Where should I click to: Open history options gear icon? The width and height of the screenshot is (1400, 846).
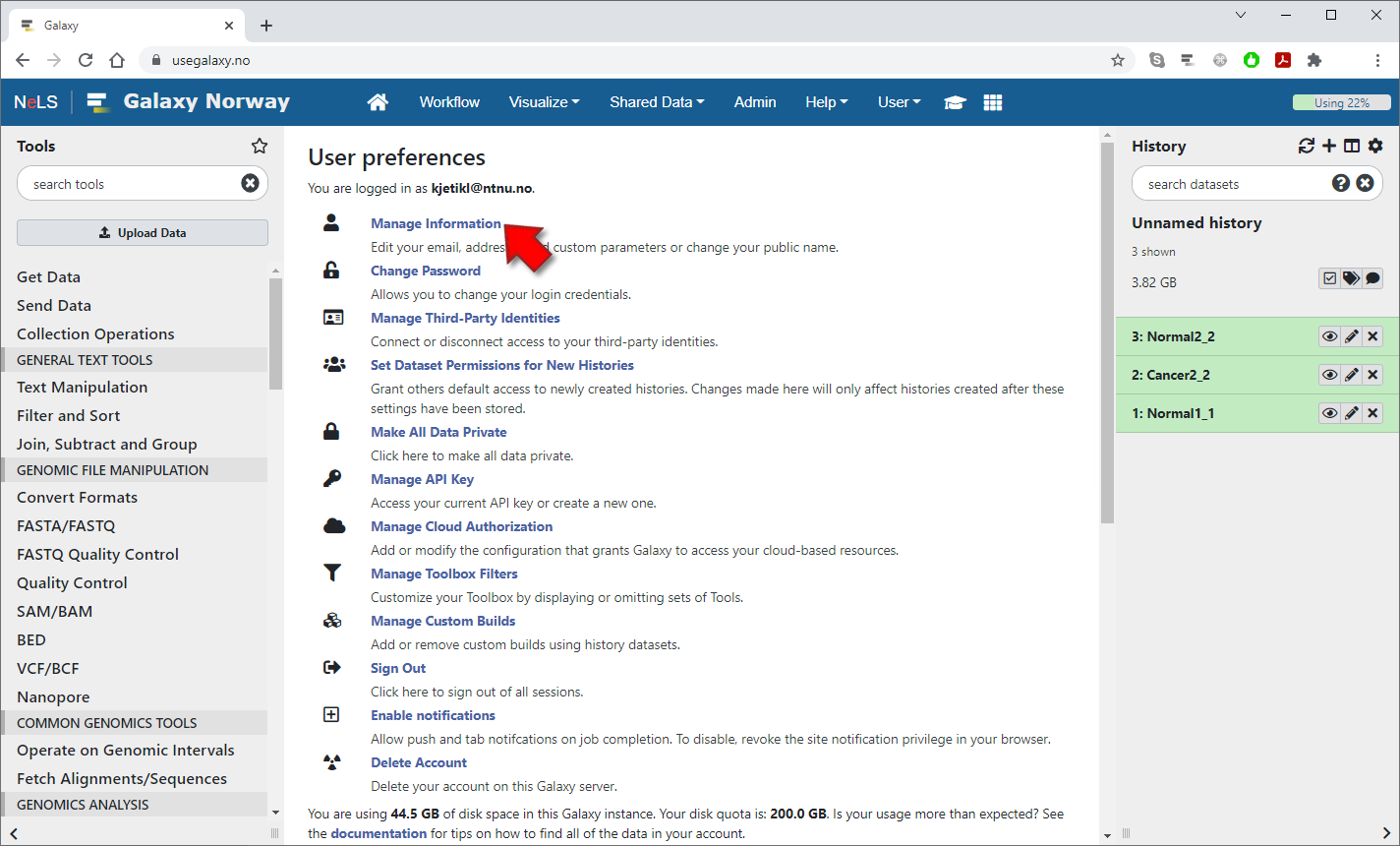1375,146
